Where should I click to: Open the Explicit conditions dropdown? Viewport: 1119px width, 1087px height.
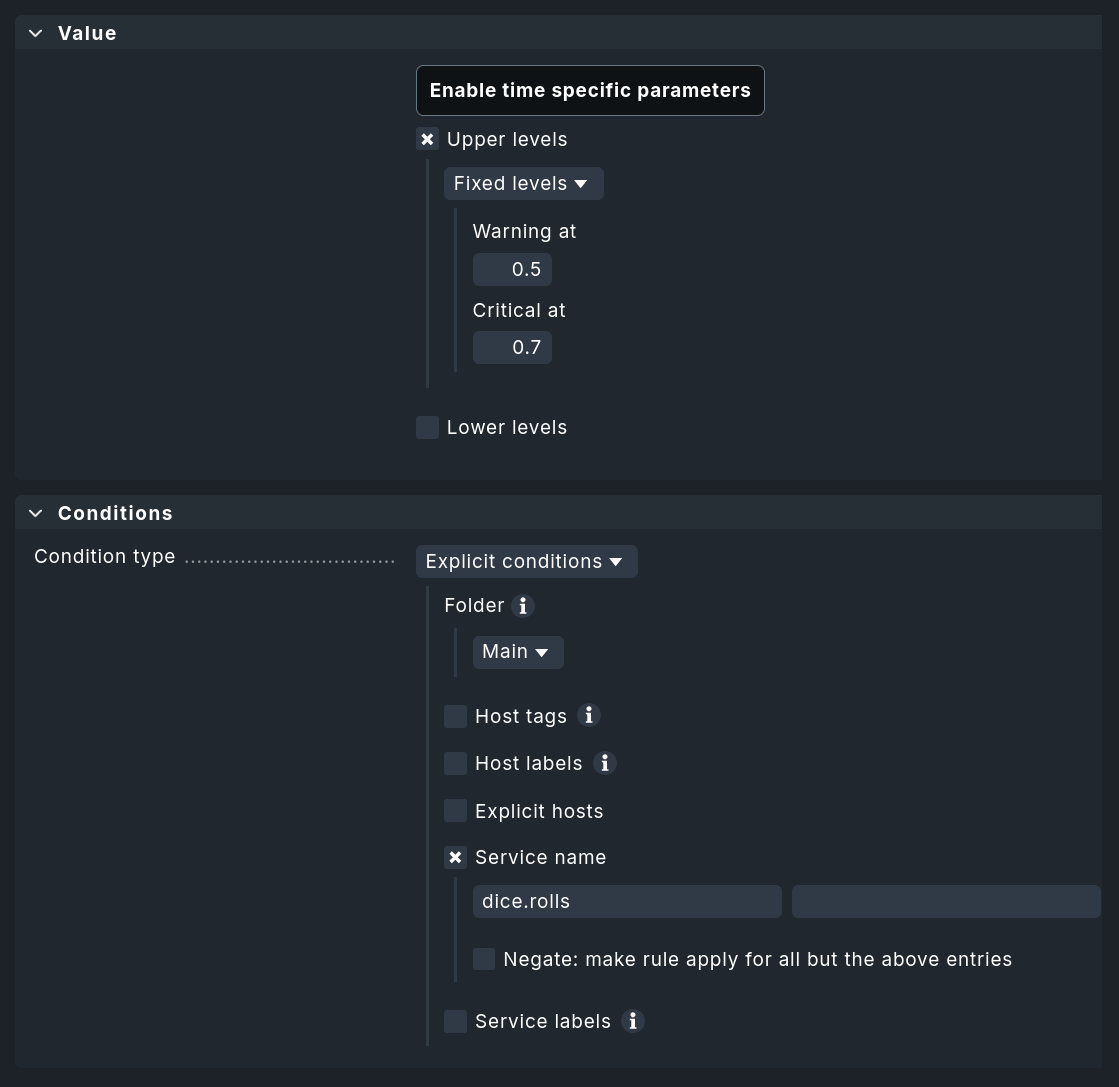(x=526, y=562)
